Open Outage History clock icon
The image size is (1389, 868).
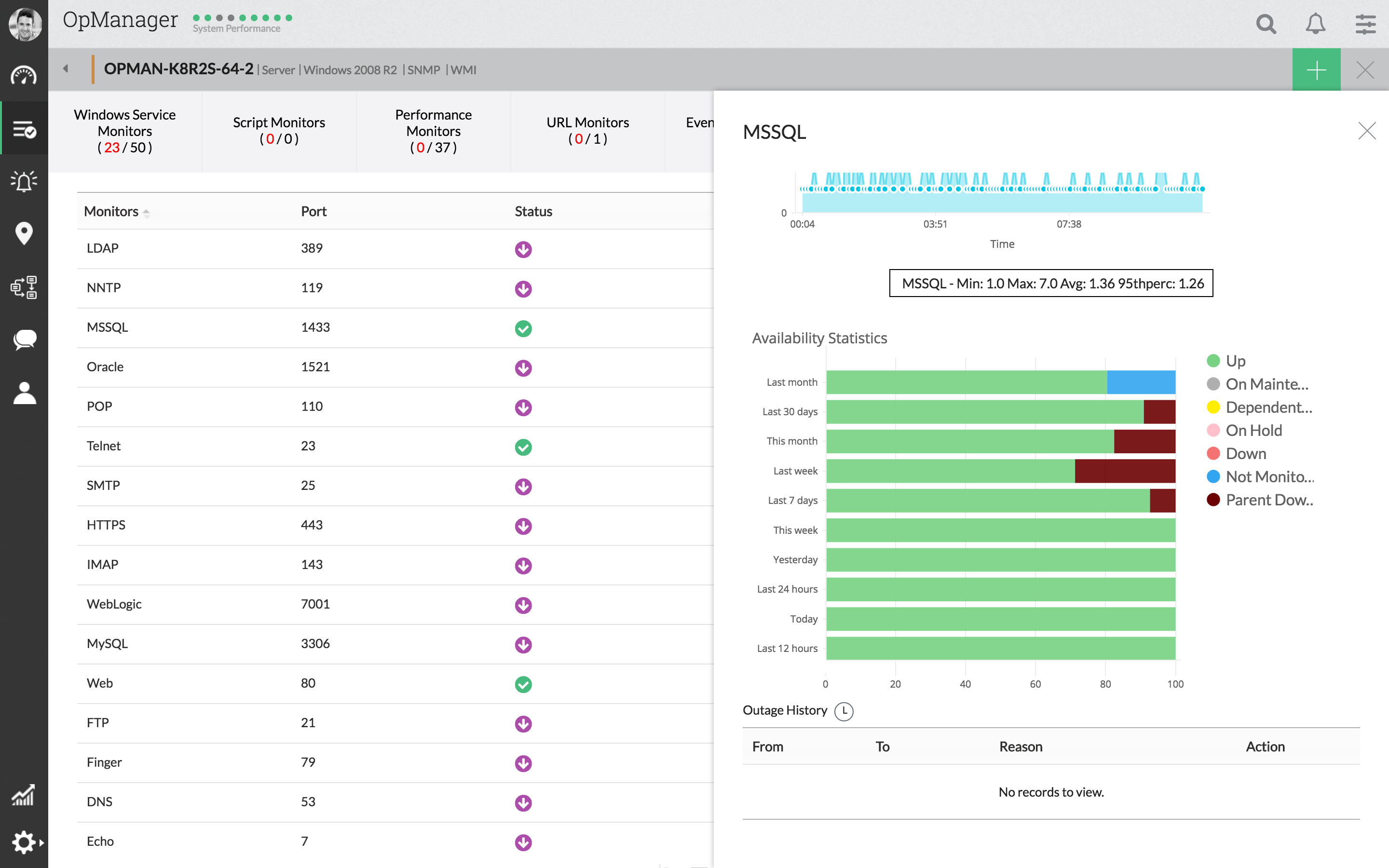click(843, 711)
